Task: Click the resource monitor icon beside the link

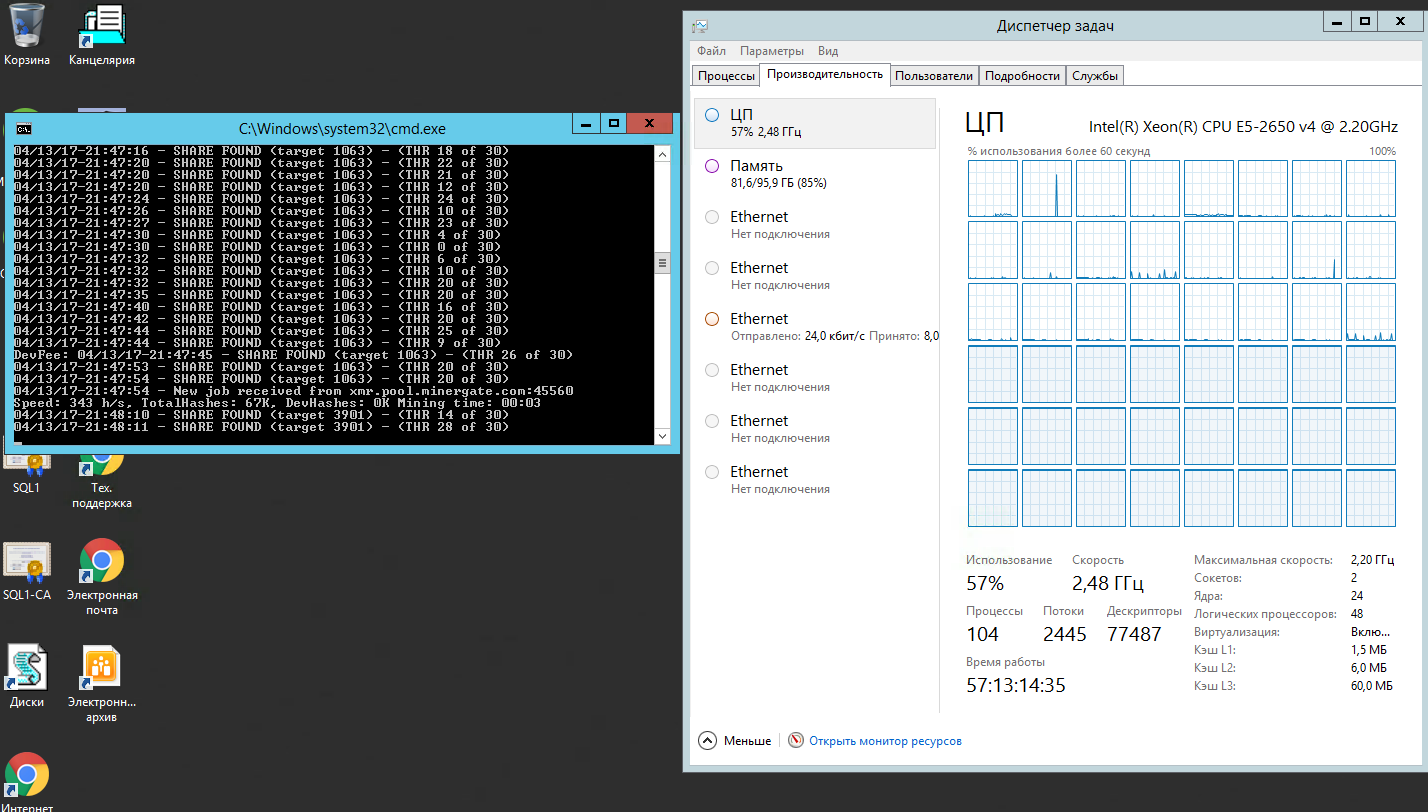Action: [796, 741]
